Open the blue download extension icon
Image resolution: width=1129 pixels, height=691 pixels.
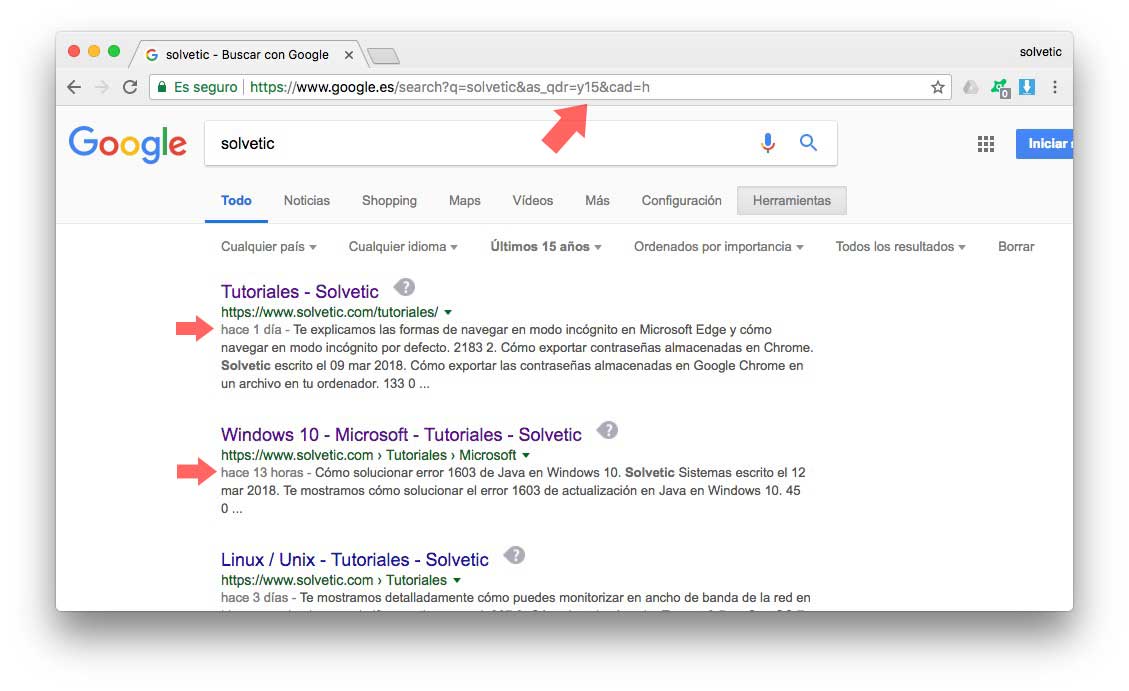[x=1027, y=87]
